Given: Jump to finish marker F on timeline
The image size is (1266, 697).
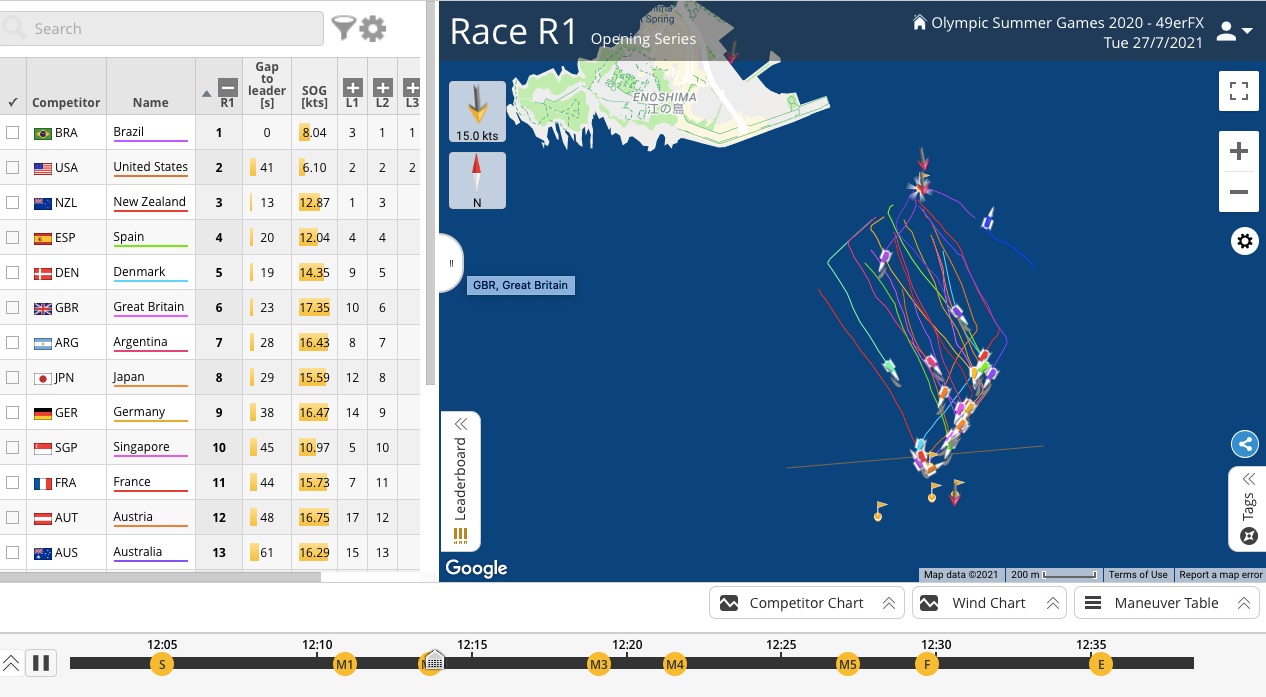Looking at the screenshot, I should pos(927,664).
